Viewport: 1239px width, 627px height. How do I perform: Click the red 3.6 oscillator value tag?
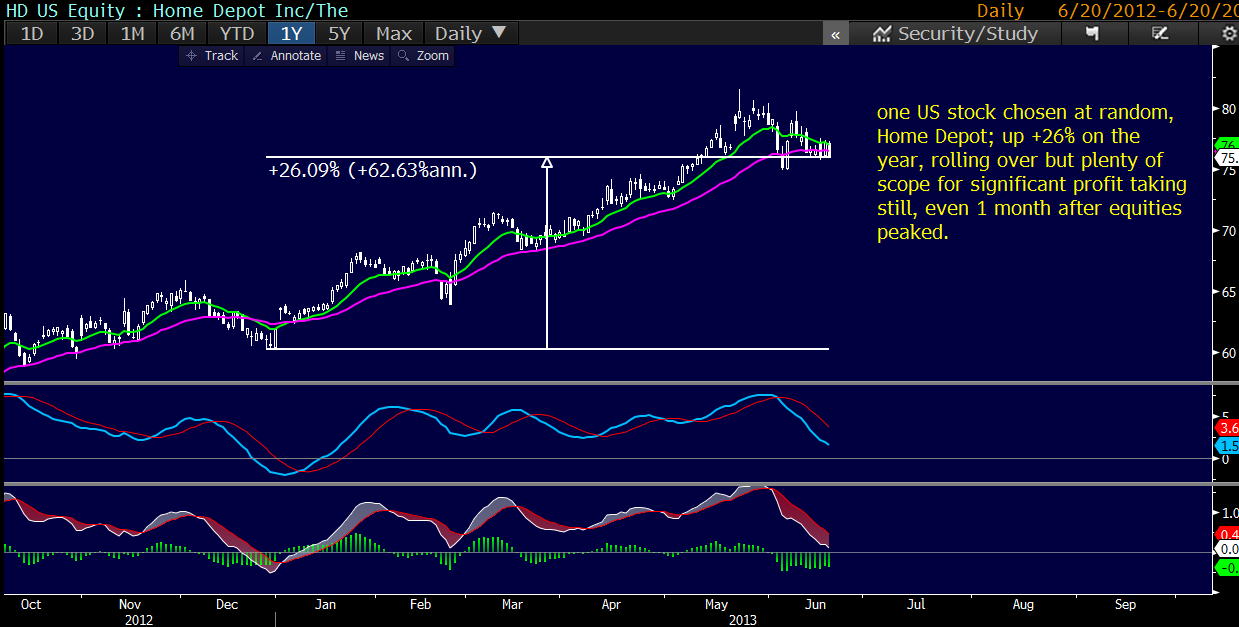[x=1227, y=427]
